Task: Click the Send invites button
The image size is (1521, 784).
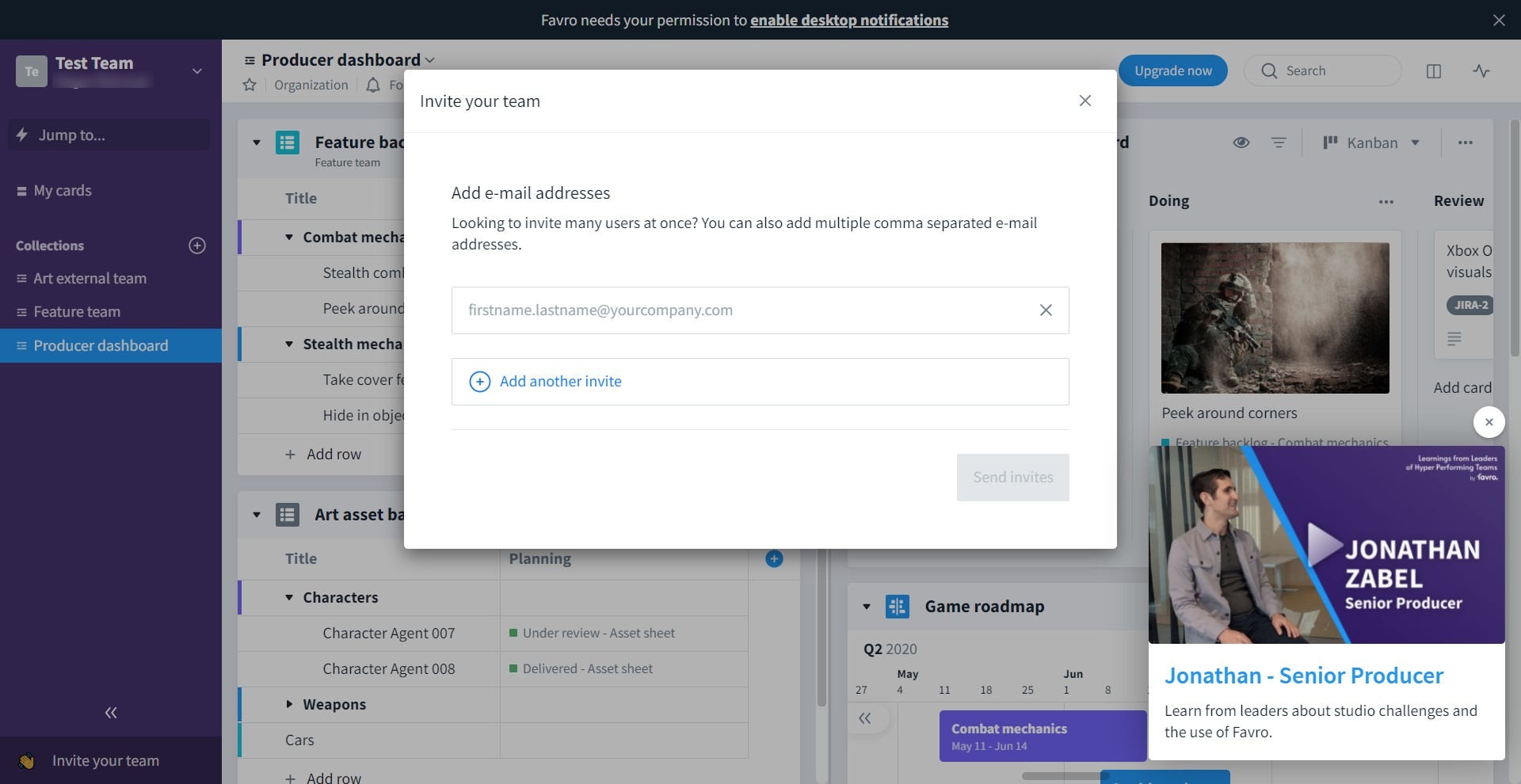Action: (x=1013, y=478)
